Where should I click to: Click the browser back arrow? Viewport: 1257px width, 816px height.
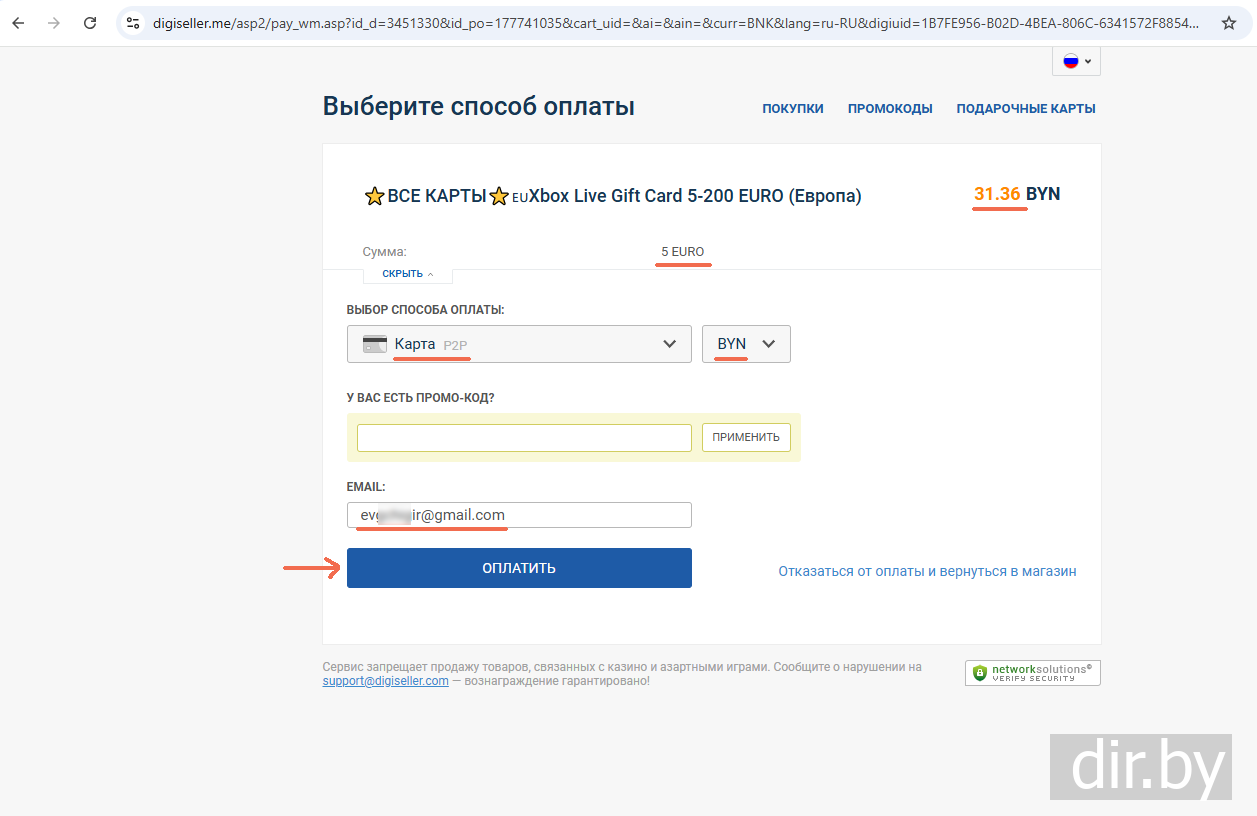[18, 22]
